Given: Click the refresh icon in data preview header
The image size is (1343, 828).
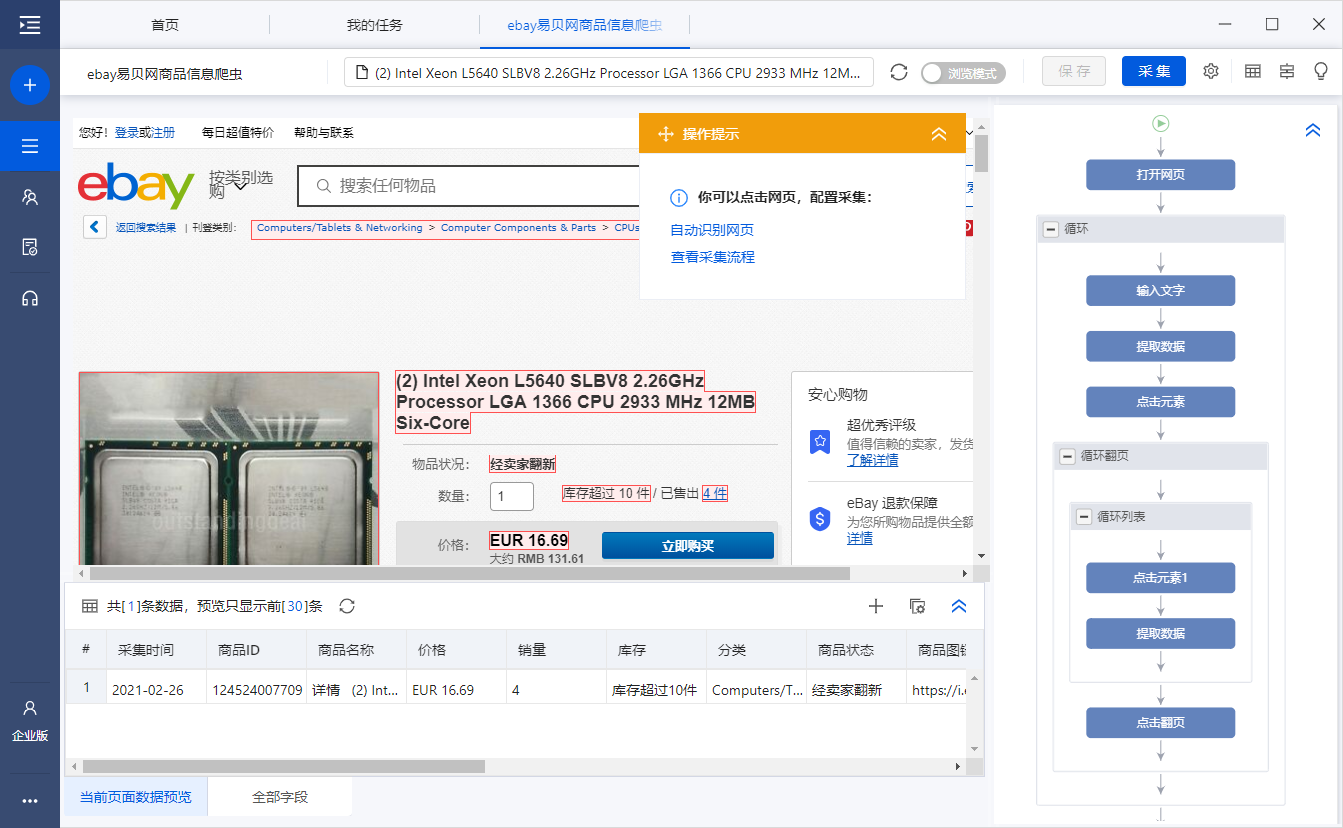Looking at the screenshot, I should tap(347, 606).
